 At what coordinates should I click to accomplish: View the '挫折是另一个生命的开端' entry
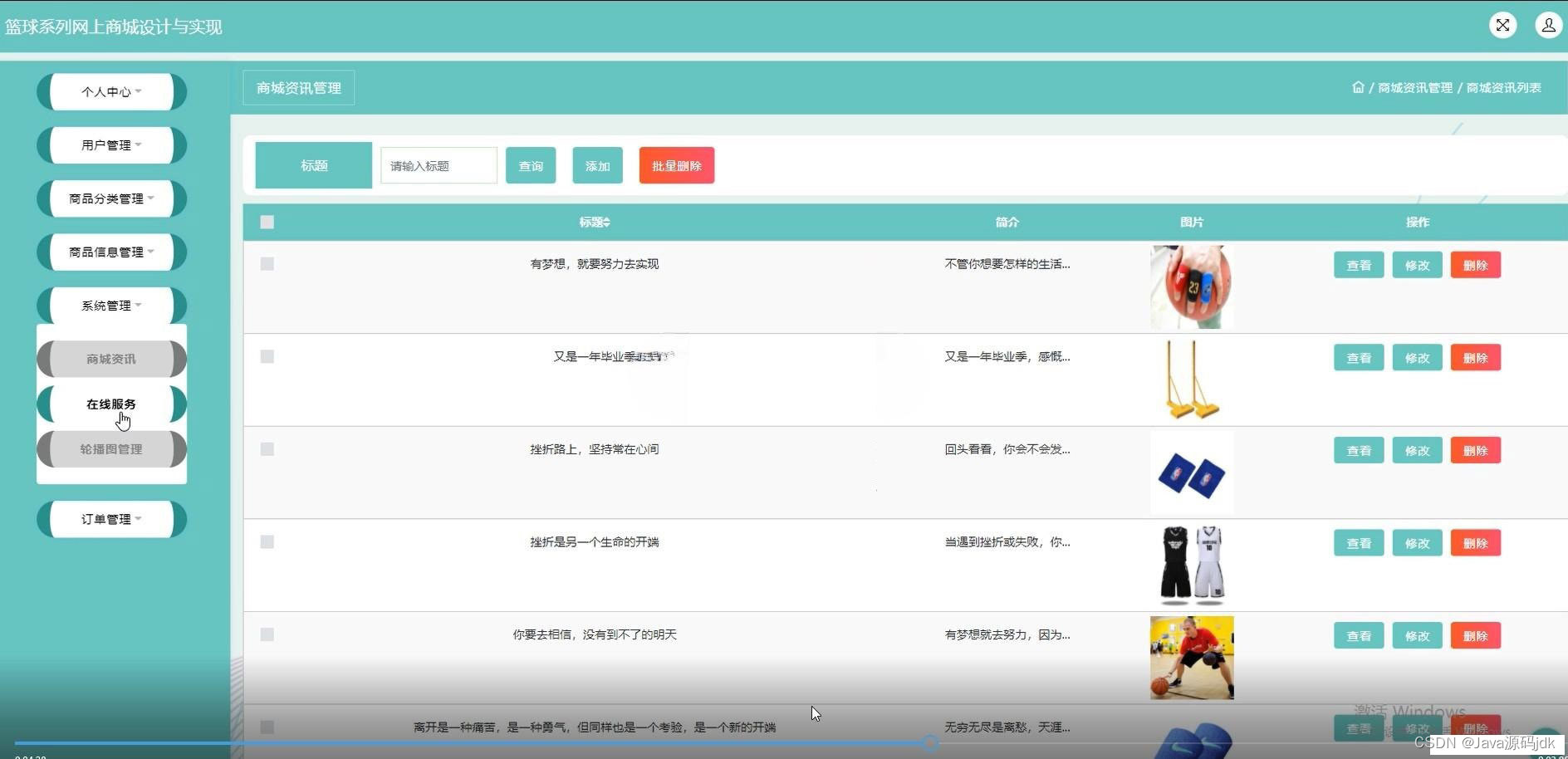point(1359,543)
